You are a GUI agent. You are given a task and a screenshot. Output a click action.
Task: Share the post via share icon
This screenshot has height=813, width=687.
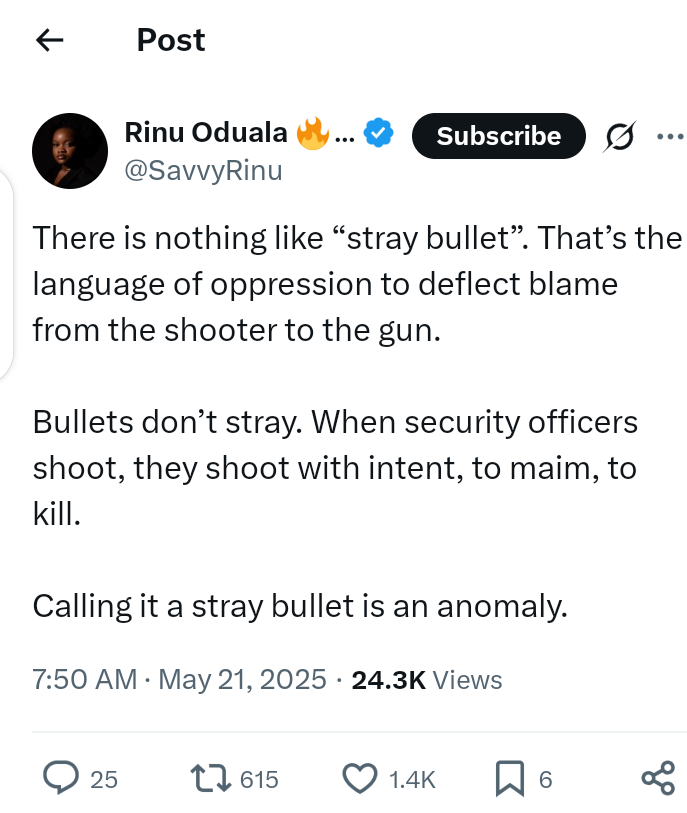coord(656,778)
